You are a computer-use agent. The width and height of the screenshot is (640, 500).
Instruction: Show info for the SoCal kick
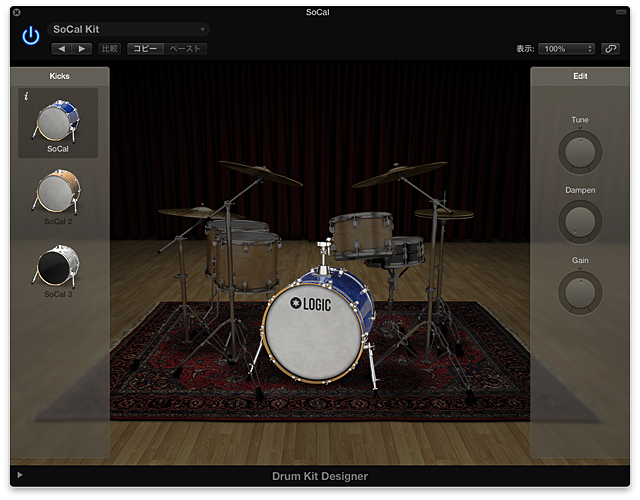coord(26,96)
